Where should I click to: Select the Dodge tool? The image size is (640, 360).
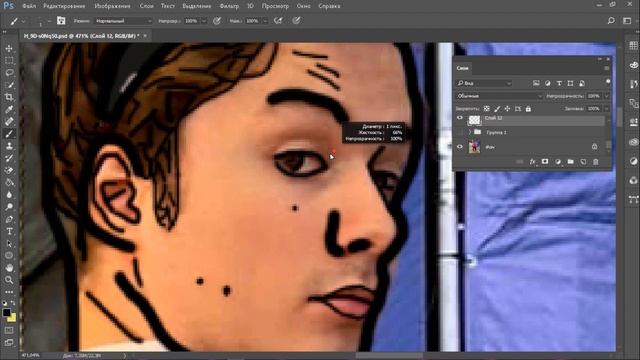[x=9, y=207]
